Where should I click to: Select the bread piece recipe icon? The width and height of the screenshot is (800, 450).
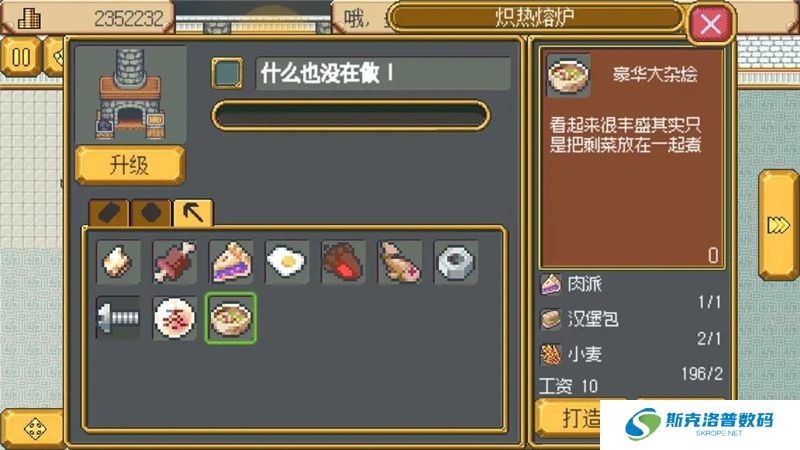tap(118, 262)
